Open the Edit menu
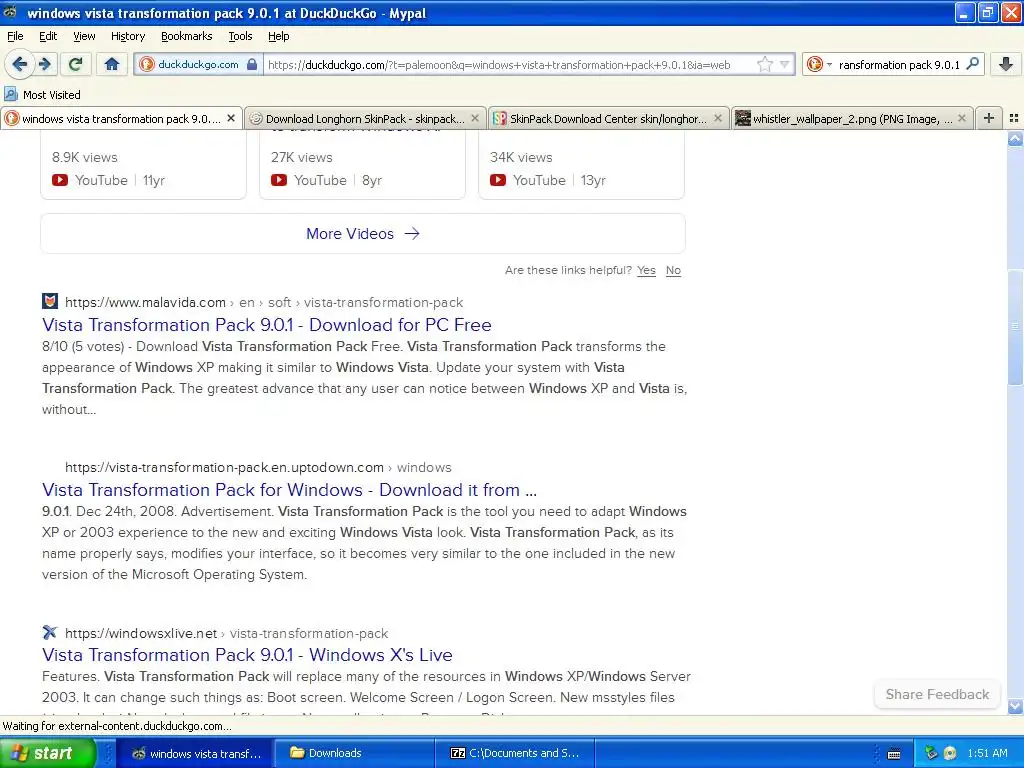Viewport: 1024px width, 768px height. [48, 36]
